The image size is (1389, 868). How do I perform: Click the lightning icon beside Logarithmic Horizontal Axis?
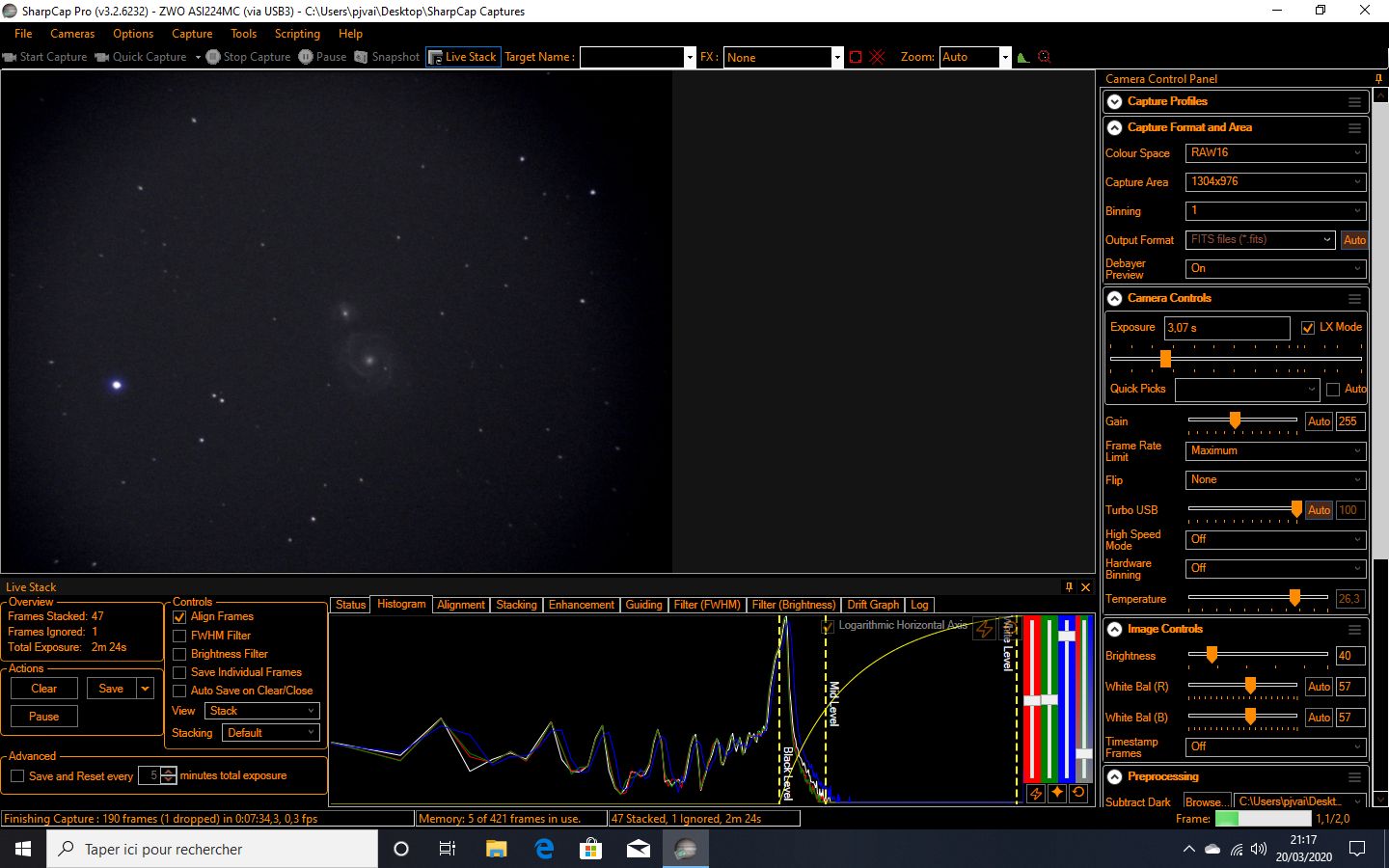(984, 629)
